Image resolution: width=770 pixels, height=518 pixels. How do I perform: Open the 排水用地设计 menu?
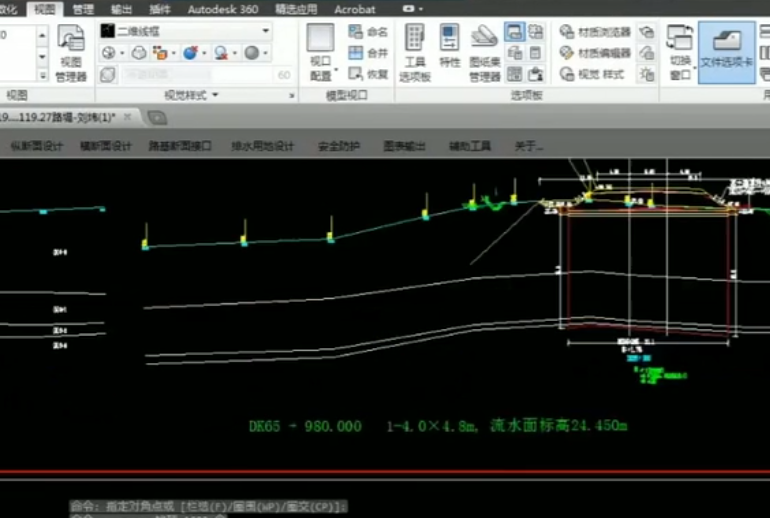[263, 146]
